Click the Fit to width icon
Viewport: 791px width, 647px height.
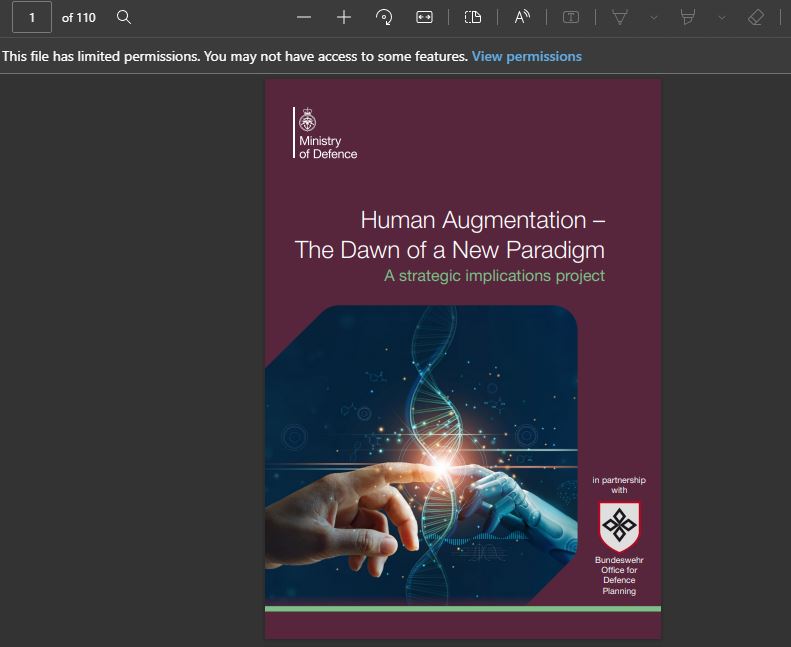point(424,18)
